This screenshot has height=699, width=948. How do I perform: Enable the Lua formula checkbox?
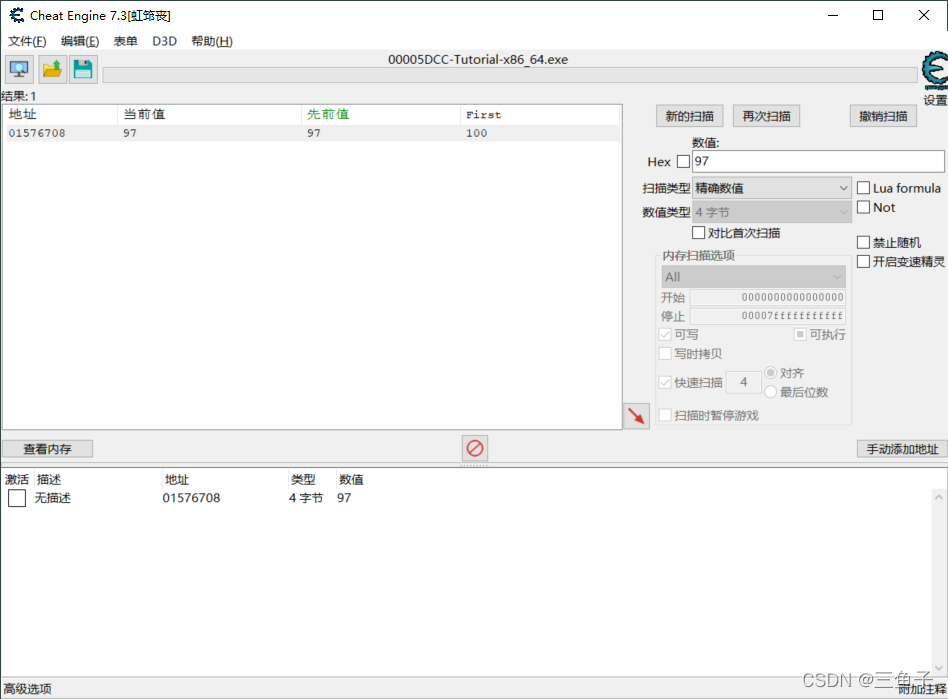coord(863,188)
